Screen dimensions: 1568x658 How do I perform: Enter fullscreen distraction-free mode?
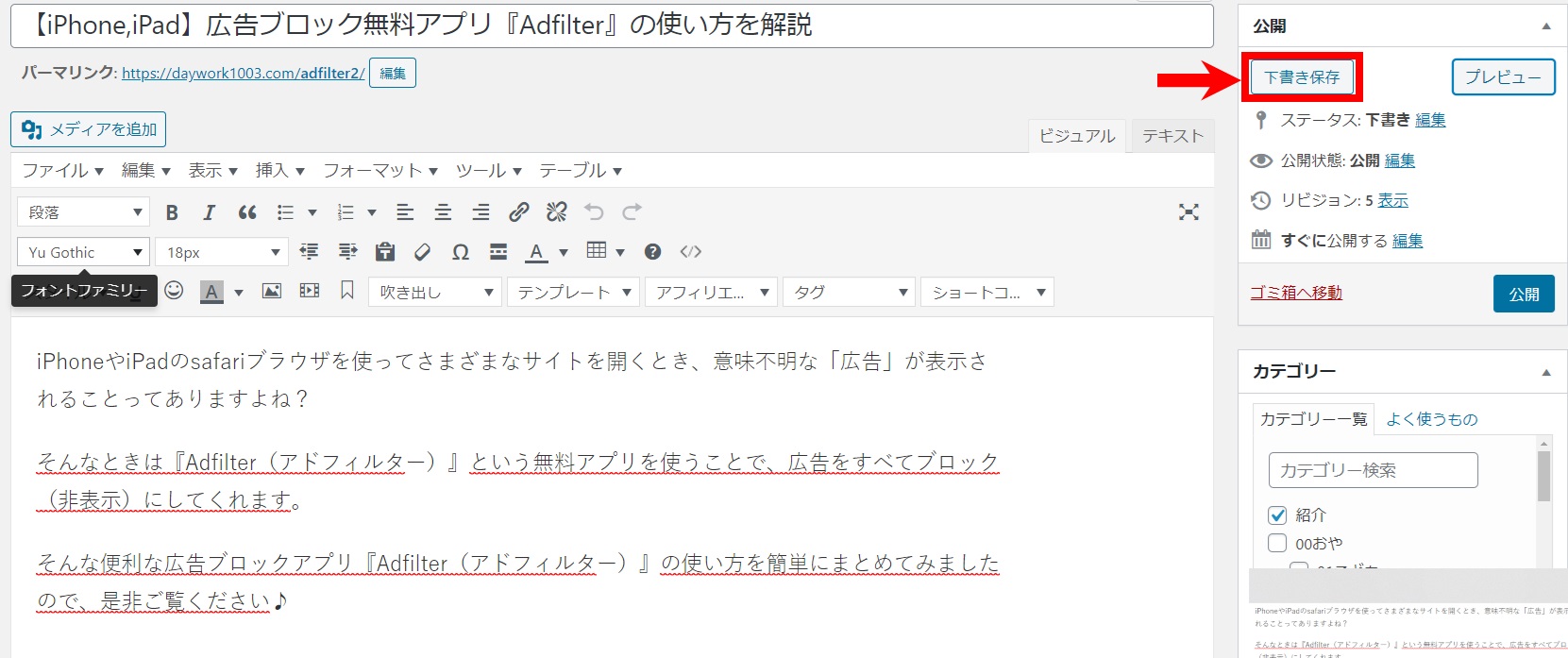(x=1189, y=212)
